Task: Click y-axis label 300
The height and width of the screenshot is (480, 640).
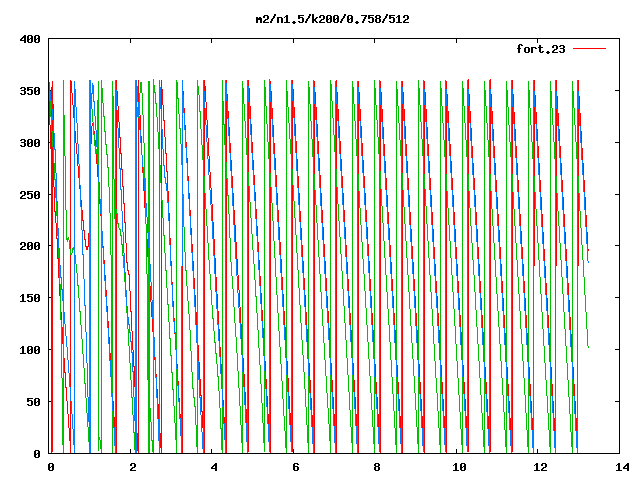Action: pos(30,143)
